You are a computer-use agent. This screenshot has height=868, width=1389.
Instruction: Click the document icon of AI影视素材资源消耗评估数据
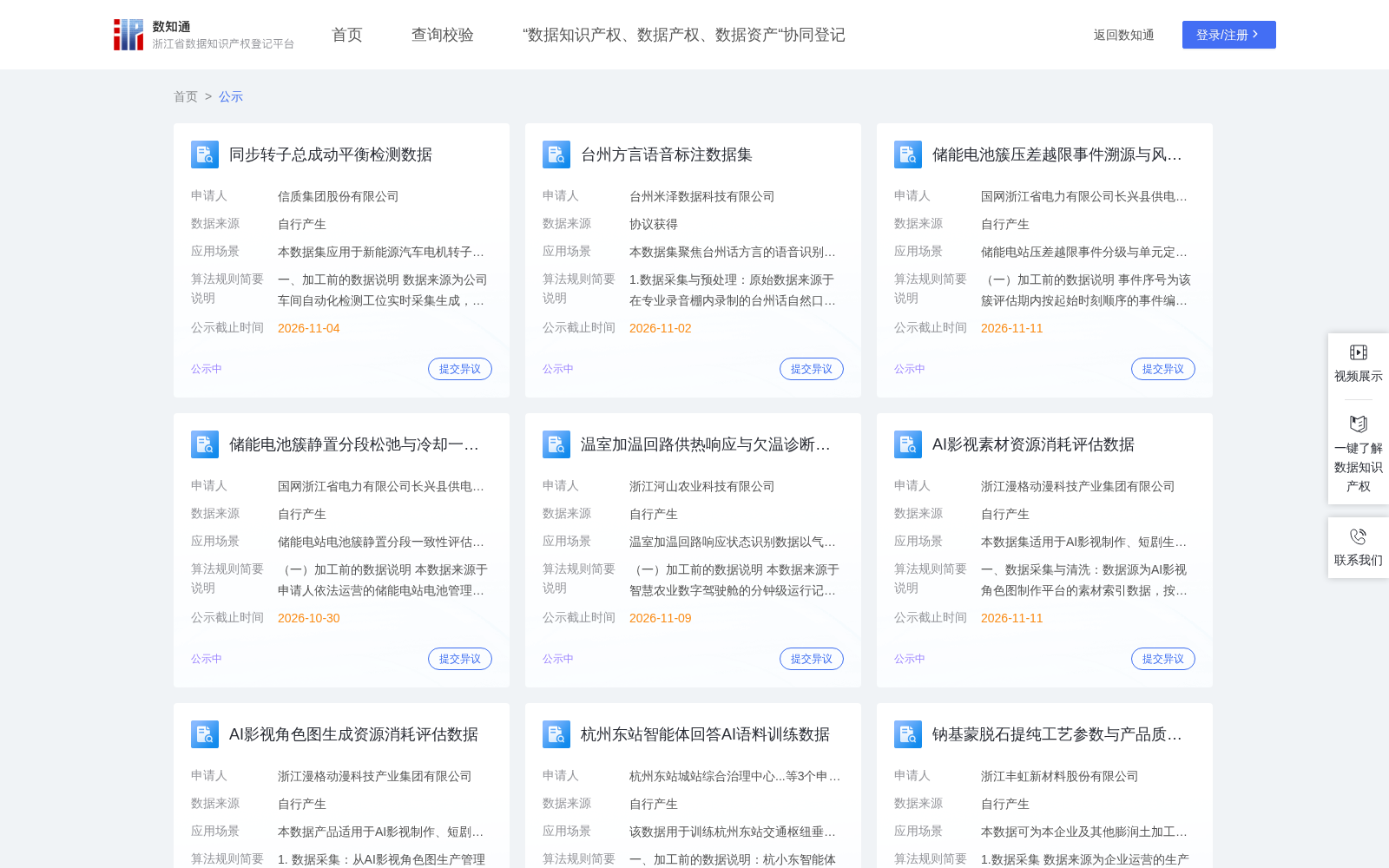pos(908,444)
